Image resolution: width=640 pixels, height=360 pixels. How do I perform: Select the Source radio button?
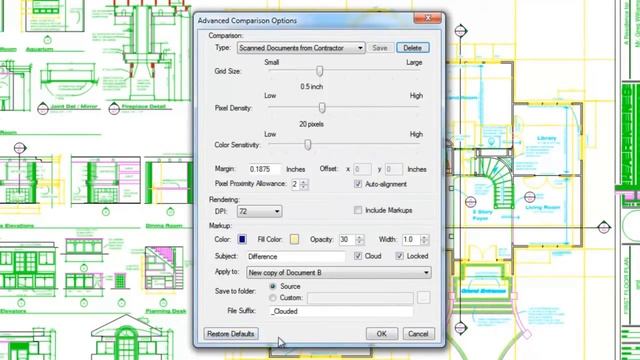(273, 287)
